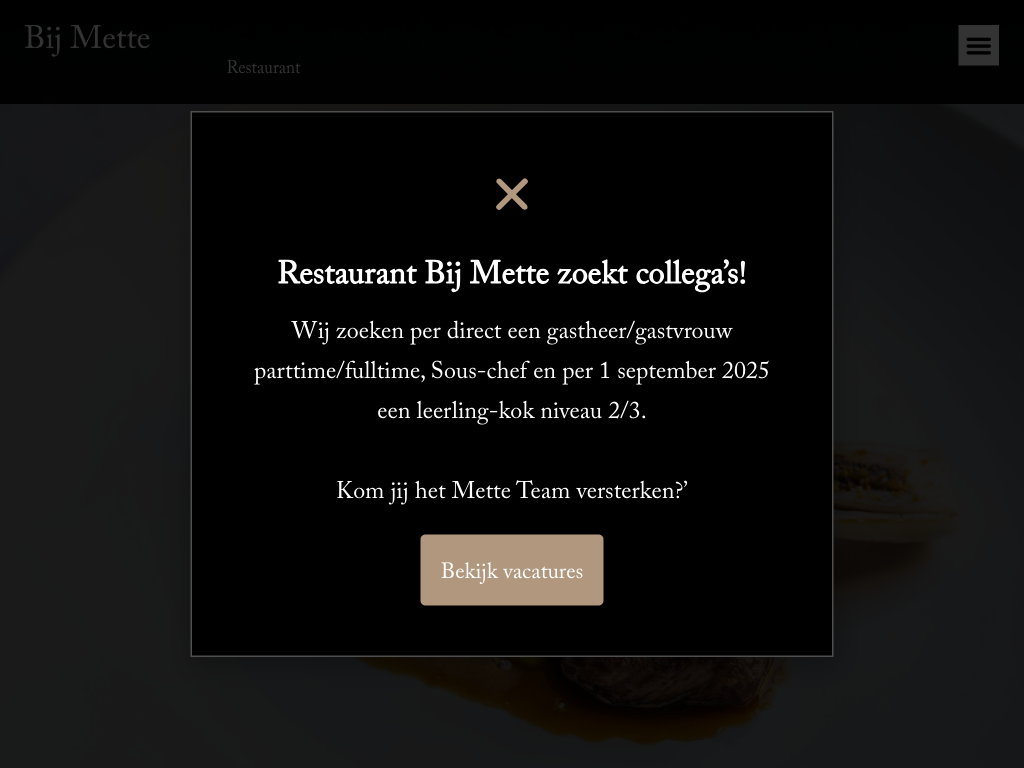Open the Restaurant link in the header
The width and height of the screenshot is (1024, 768).
click(x=263, y=68)
